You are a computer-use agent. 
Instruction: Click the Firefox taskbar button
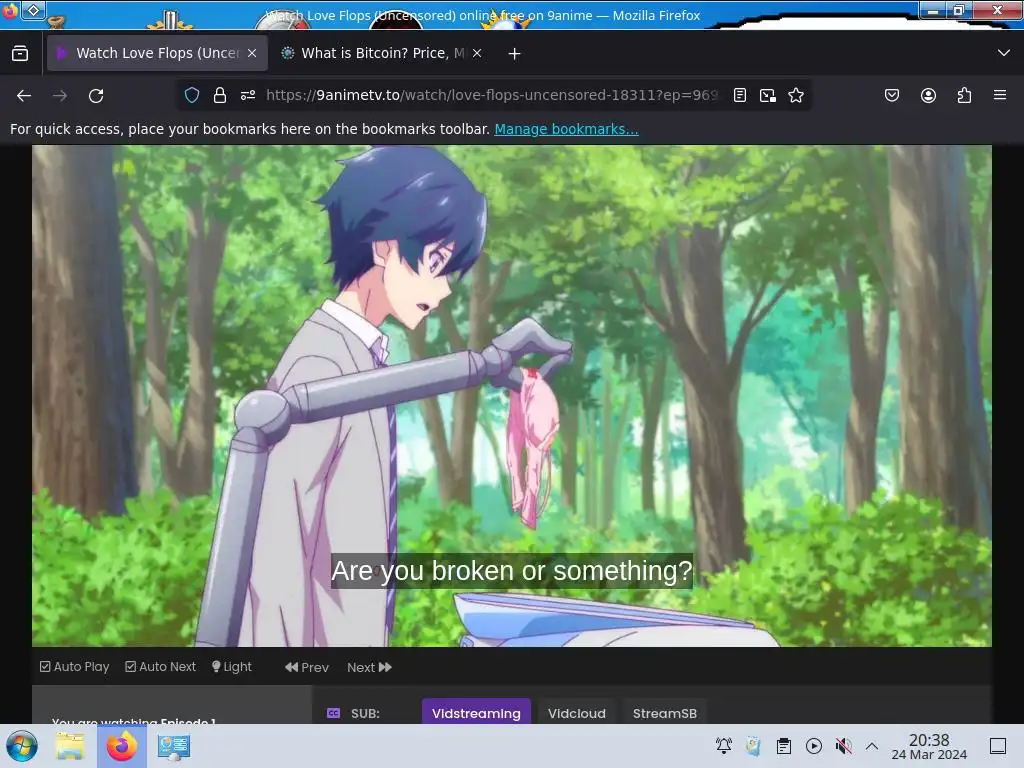(121, 746)
